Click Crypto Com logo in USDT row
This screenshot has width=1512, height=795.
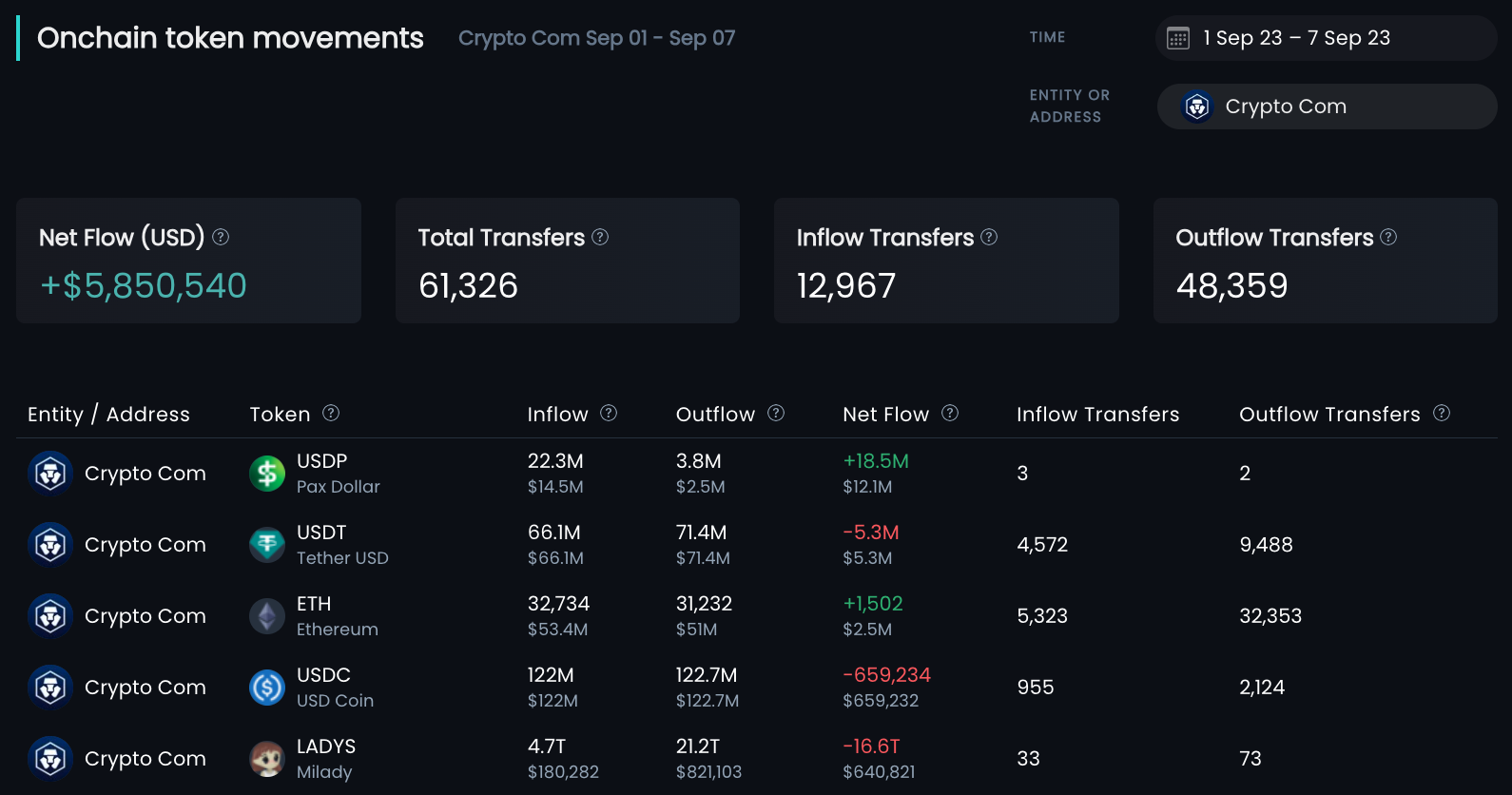click(50, 545)
